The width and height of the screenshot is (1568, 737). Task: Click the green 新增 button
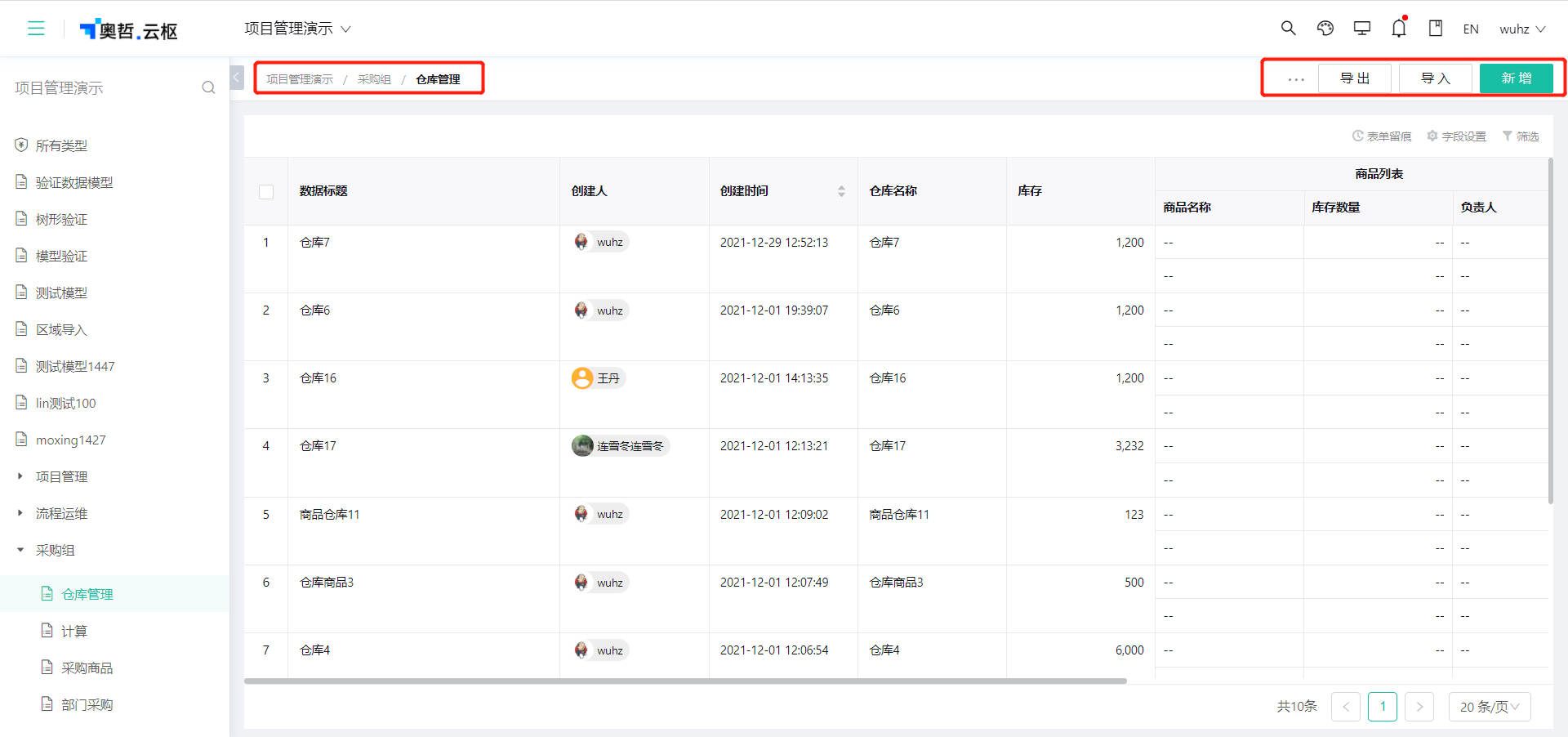point(1517,78)
